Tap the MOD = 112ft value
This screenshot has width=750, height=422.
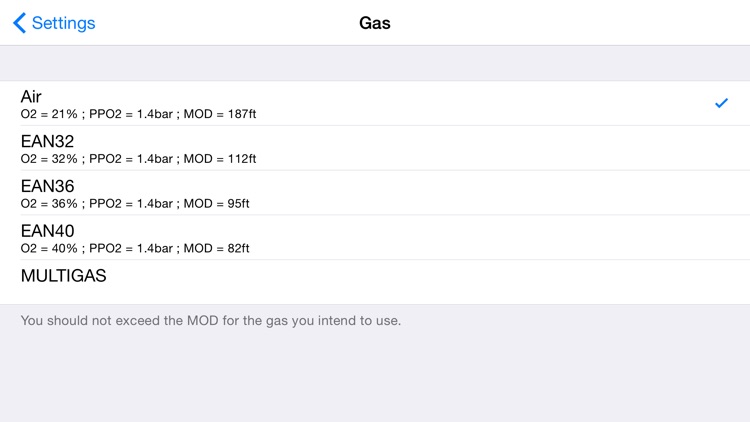pyautogui.click(x=220, y=159)
